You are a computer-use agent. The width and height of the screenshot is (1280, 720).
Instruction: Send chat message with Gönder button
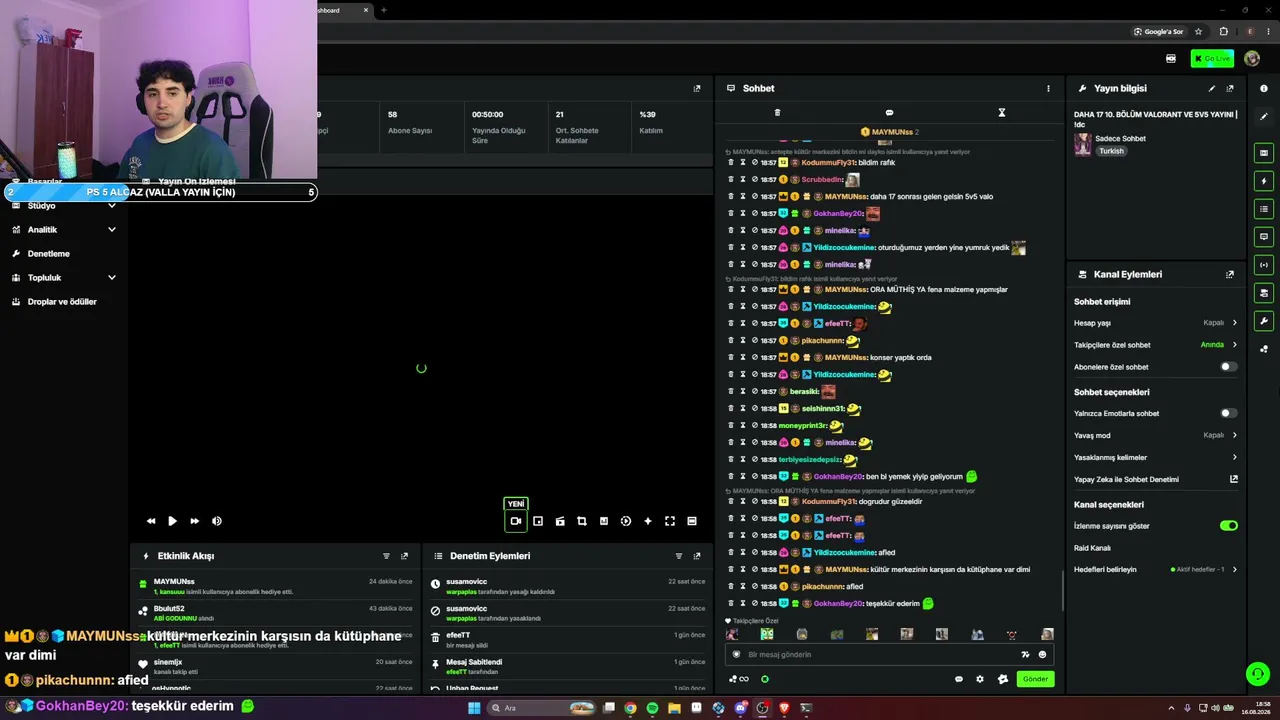pos(1035,679)
